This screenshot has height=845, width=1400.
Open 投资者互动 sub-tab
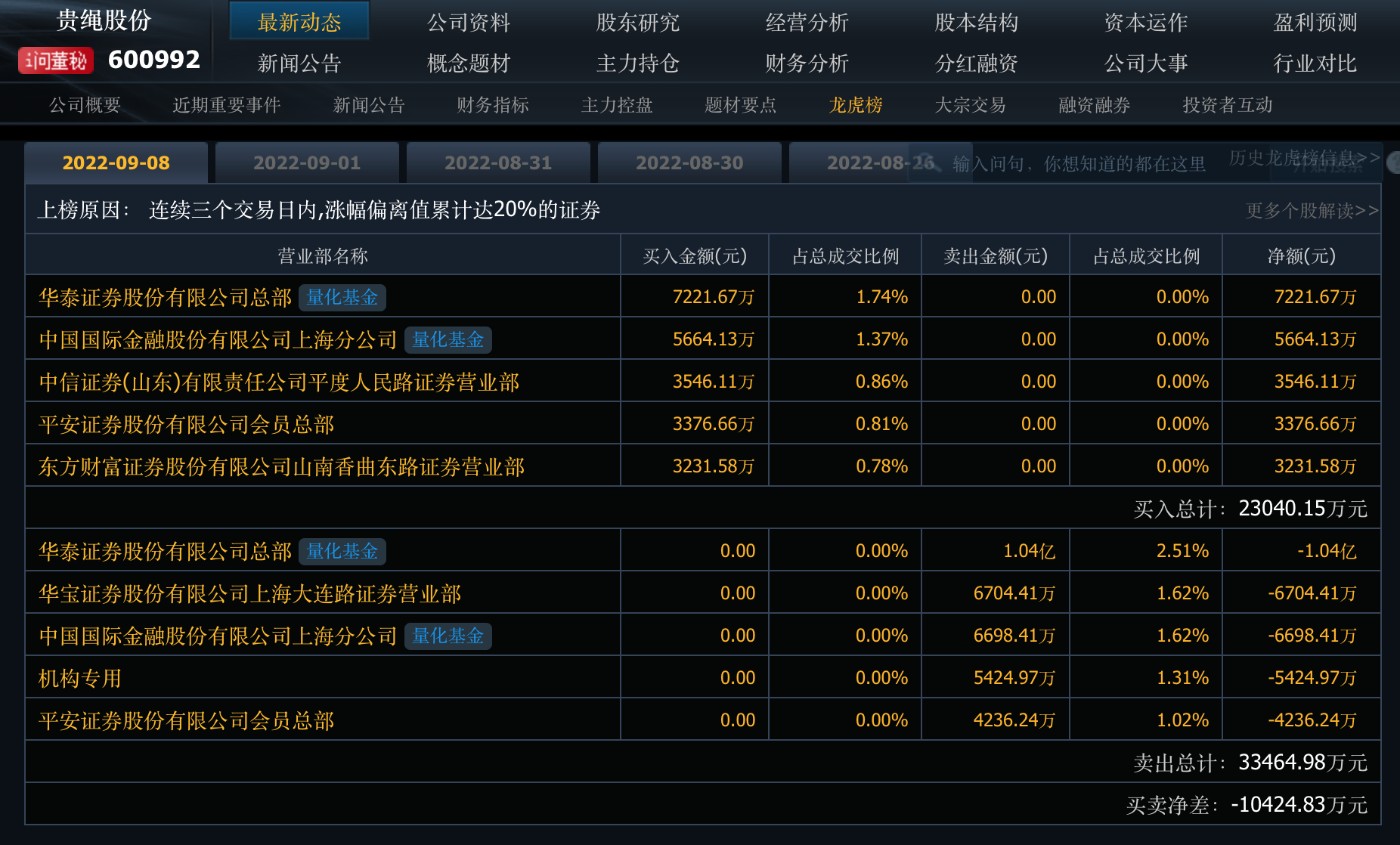(x=1228, y=104)
